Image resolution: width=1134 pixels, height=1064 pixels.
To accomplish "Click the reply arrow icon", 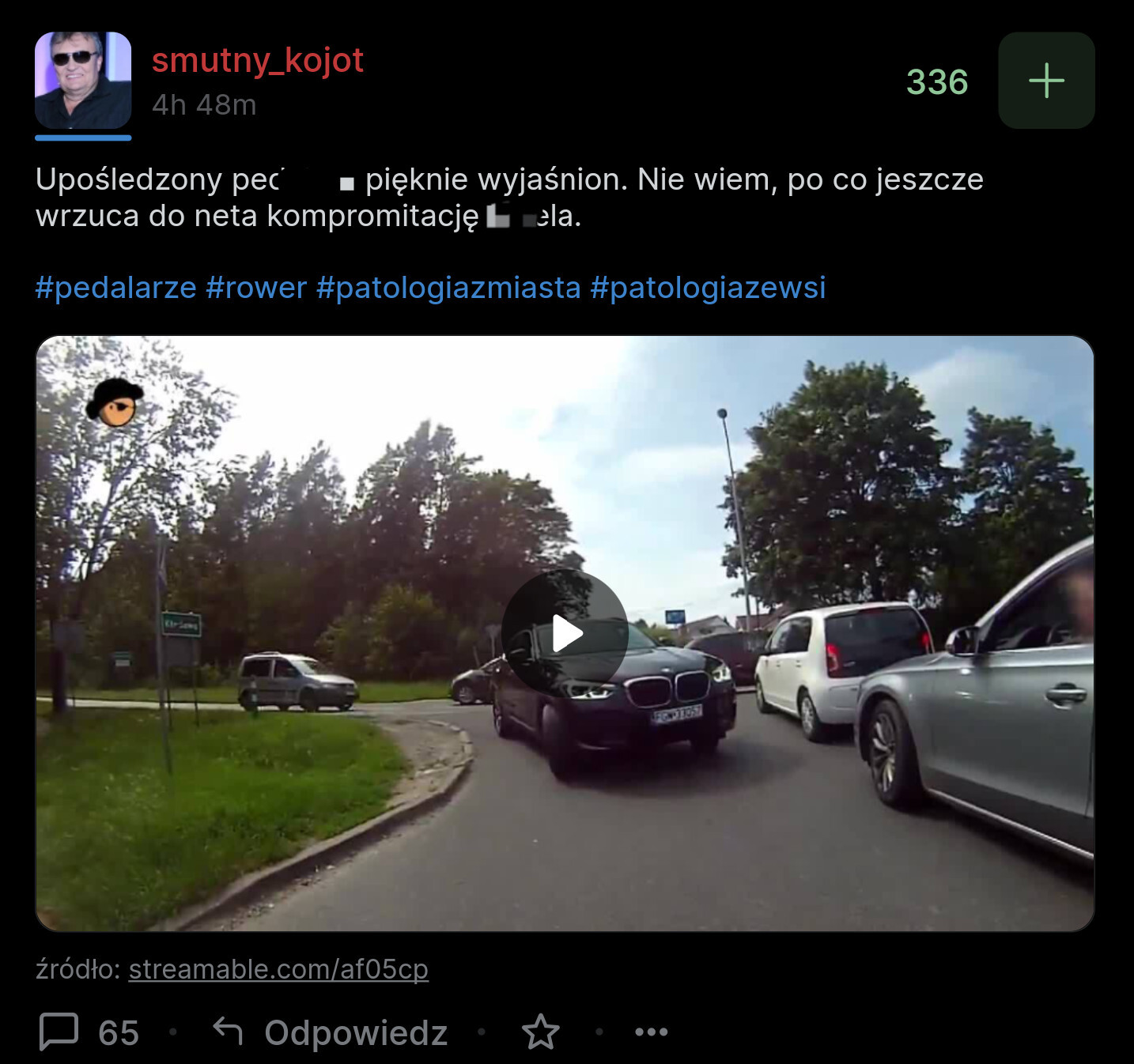I will point(228,1030).
